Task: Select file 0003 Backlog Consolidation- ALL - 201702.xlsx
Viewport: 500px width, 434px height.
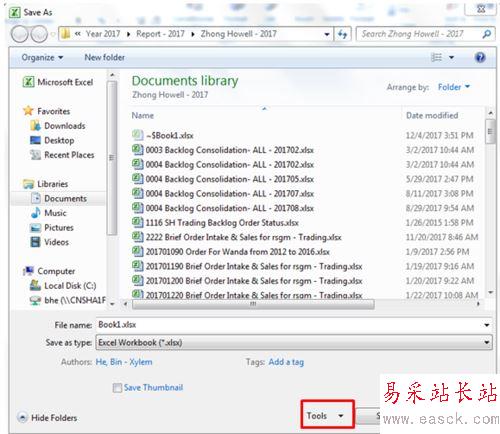Action: click(223, 150)
